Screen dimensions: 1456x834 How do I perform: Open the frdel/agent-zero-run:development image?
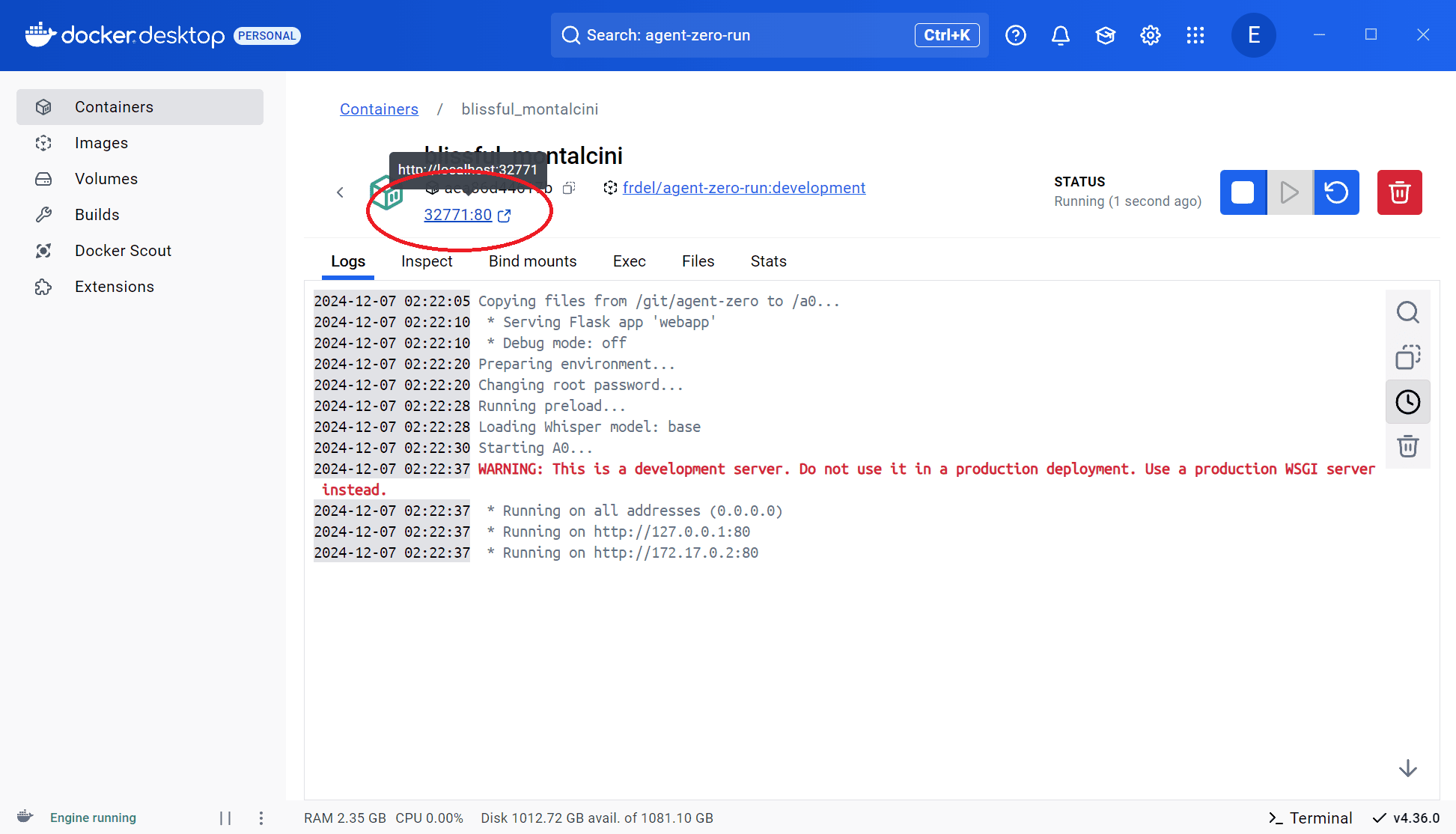click(744, 188)
